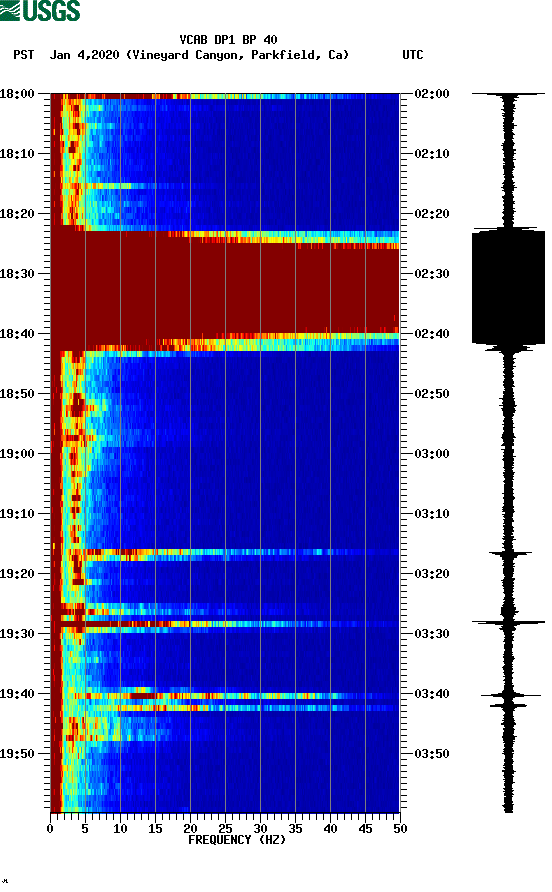This screenshot has height=892, width=552.
Task: Click the 30 Hz frequency tick label
Action: pos(260,829)
